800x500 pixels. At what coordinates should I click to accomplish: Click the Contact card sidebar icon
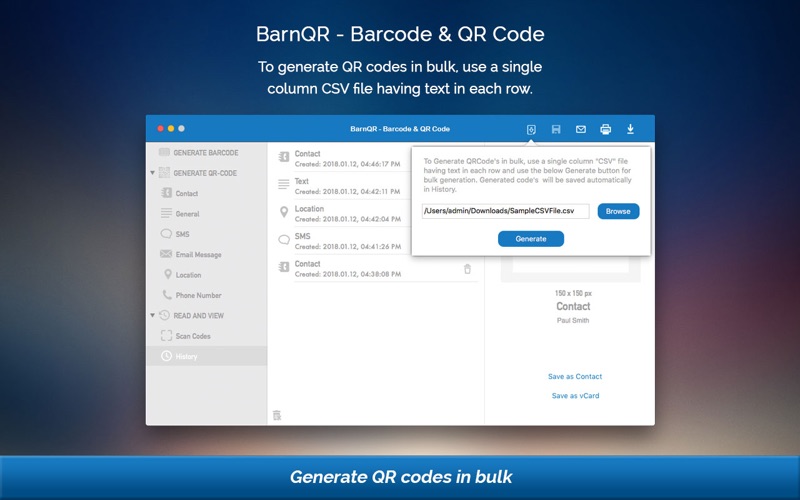pos(166,192)
